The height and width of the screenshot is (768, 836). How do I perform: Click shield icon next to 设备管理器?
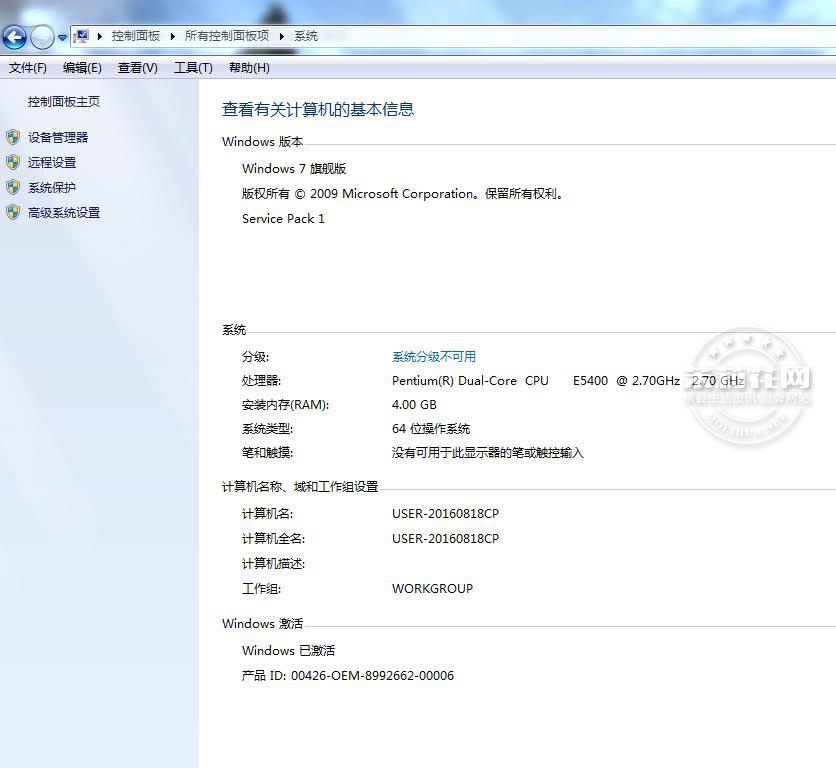13,138
